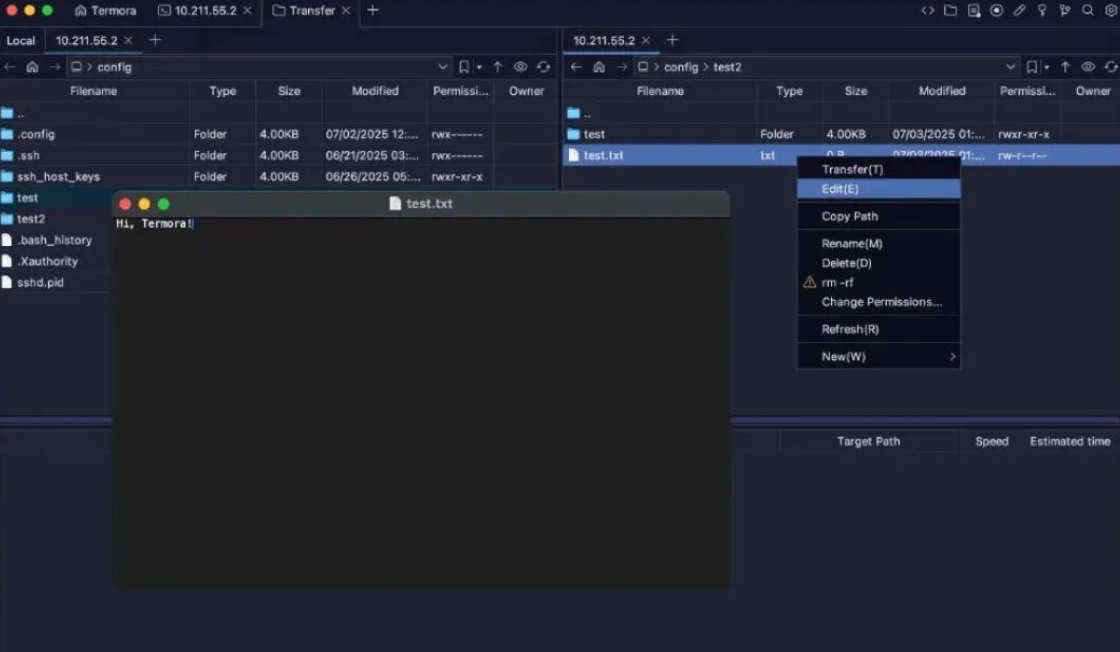
Task: Open Change Permissions... from context menu
Action: coord(879,301)
